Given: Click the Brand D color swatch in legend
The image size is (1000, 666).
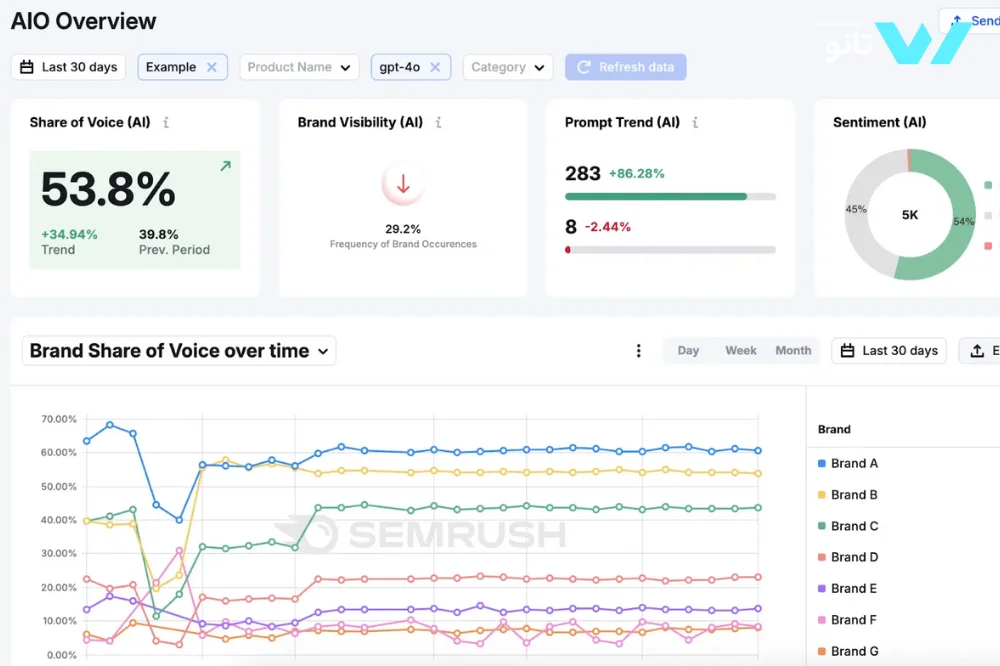Looking at the screenshot, I should [x=822, y=557].
